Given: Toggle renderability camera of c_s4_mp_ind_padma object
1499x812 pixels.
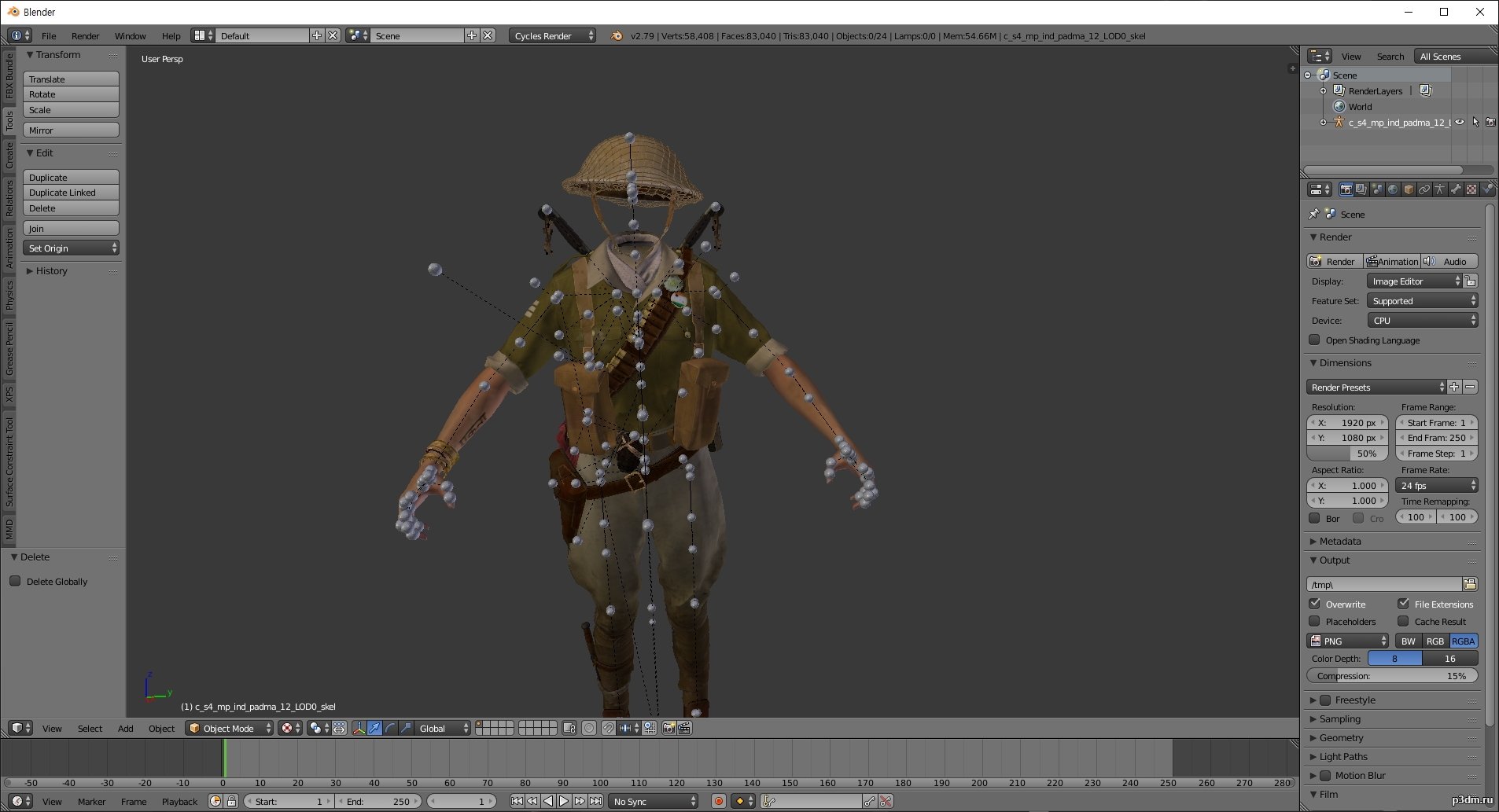Looking at the screenshot, I should [1490, 122].
